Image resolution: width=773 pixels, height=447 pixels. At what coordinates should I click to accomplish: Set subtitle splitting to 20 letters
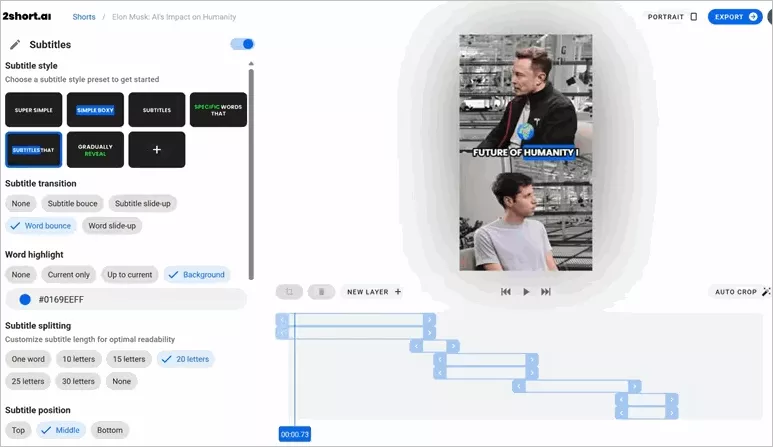point(186,359)
